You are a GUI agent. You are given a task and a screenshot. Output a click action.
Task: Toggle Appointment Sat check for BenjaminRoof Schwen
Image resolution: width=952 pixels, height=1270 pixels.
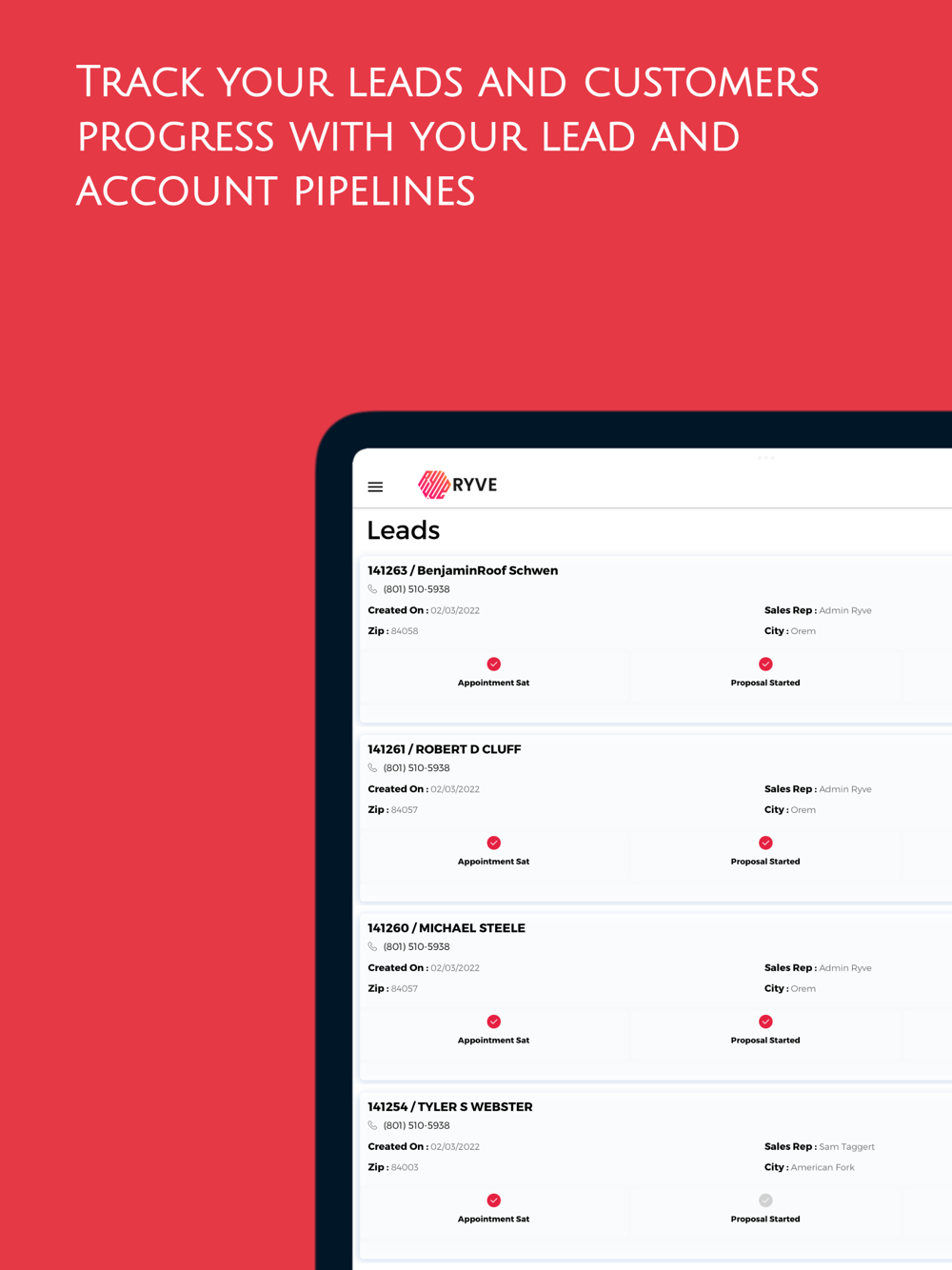coord(494,664)
